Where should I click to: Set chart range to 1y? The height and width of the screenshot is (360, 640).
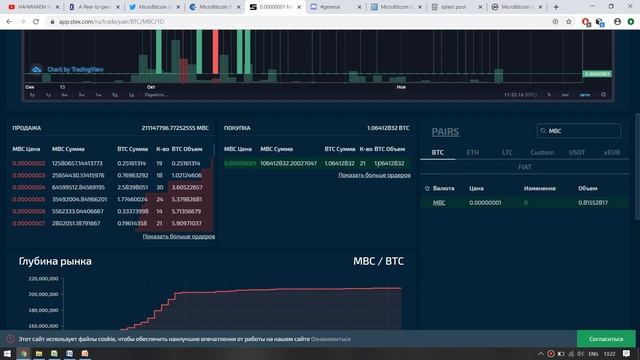click(48, 95)
